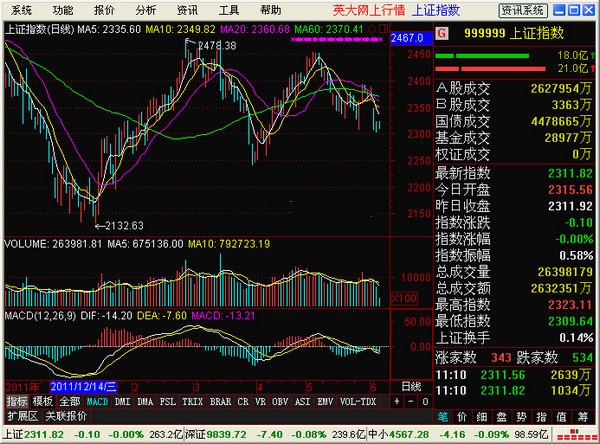
Task: Open the 势 trend tab
Action: (522, 415)
